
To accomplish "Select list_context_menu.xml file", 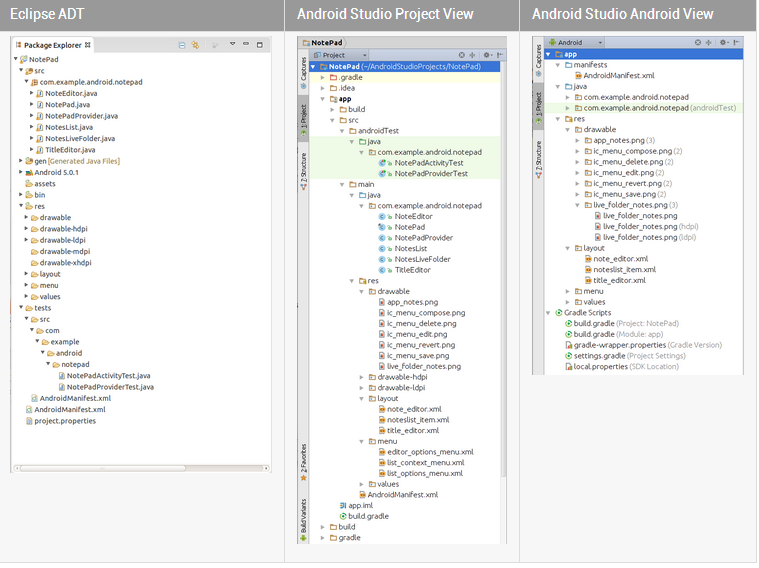I will point(425,463).
